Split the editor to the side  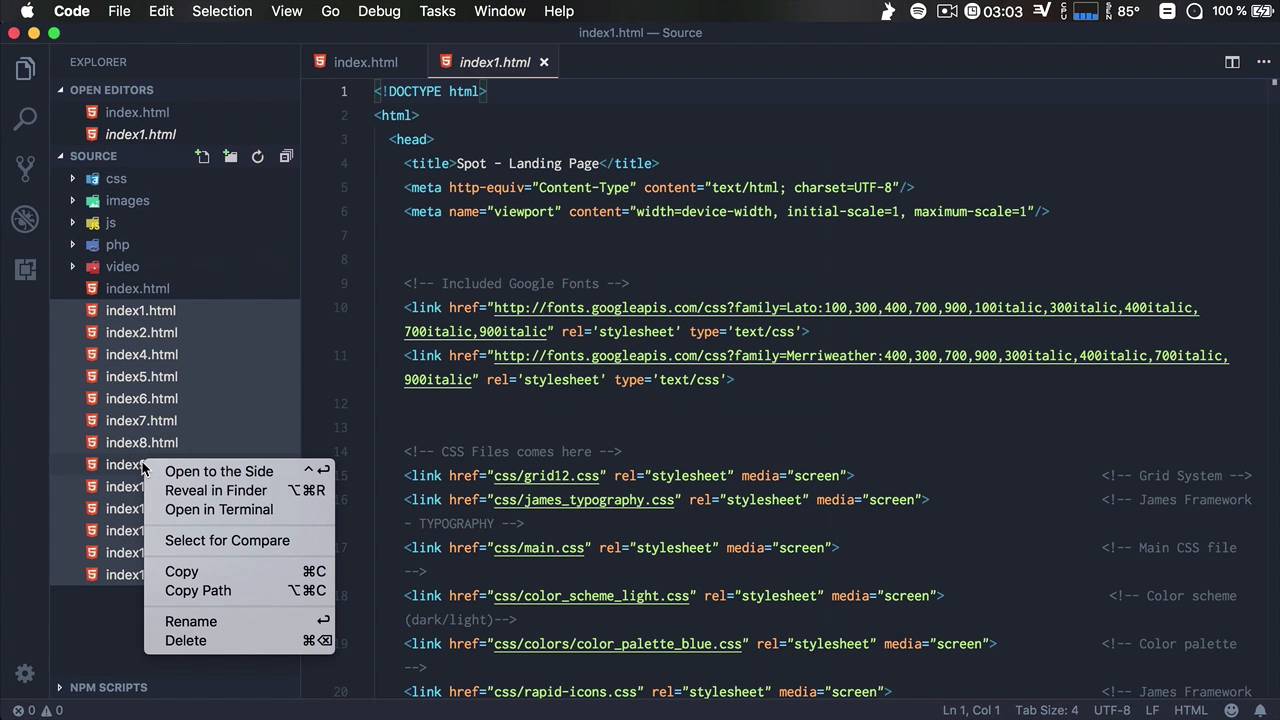[1232, 62]
